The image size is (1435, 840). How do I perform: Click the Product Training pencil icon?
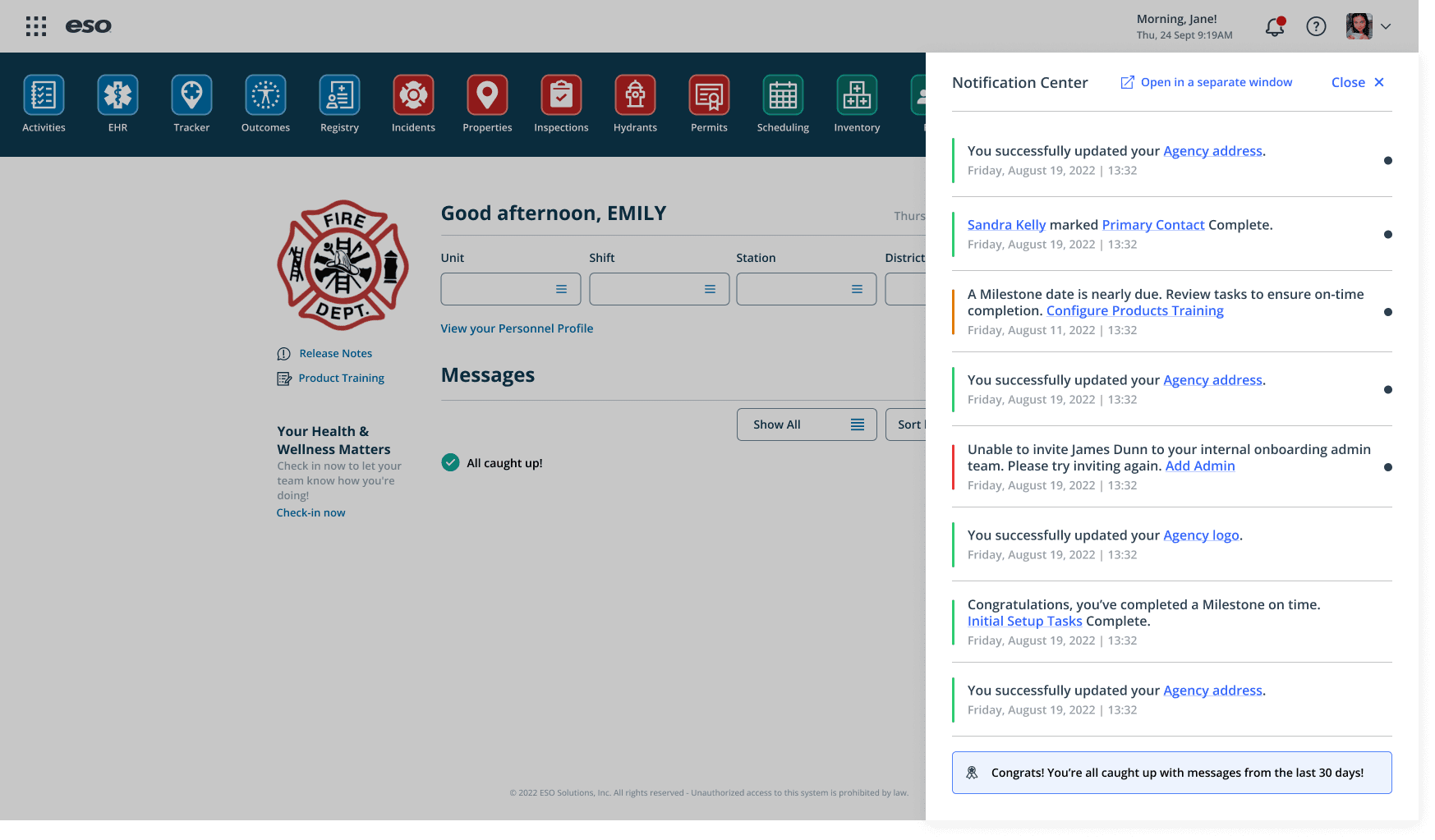284,379
